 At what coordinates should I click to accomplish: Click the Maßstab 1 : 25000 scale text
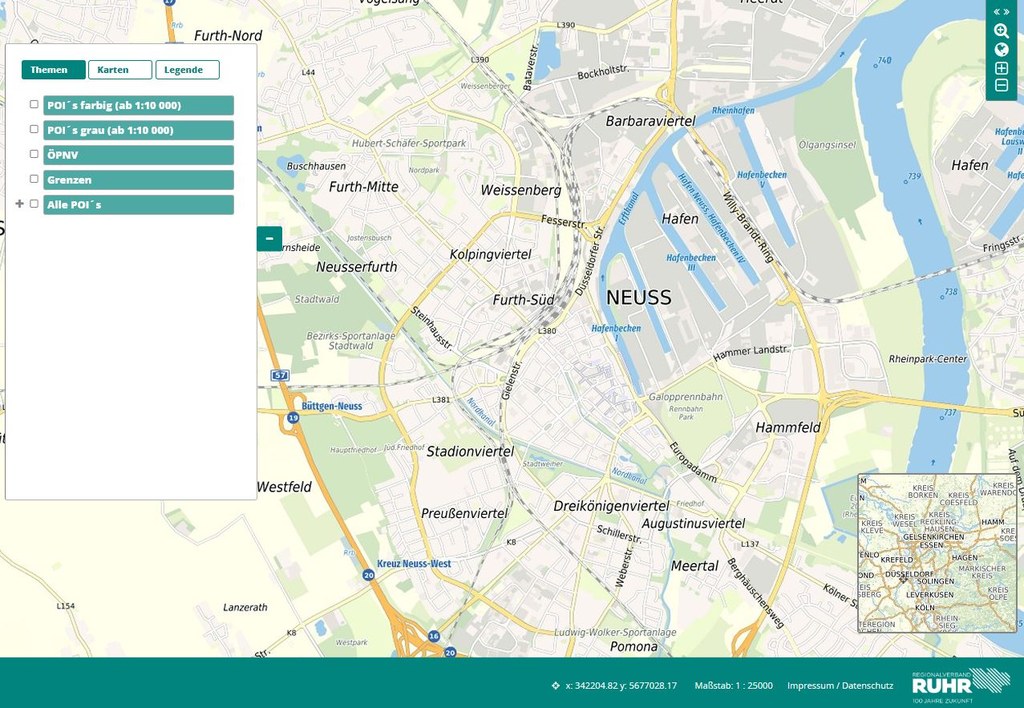(733, 685)
